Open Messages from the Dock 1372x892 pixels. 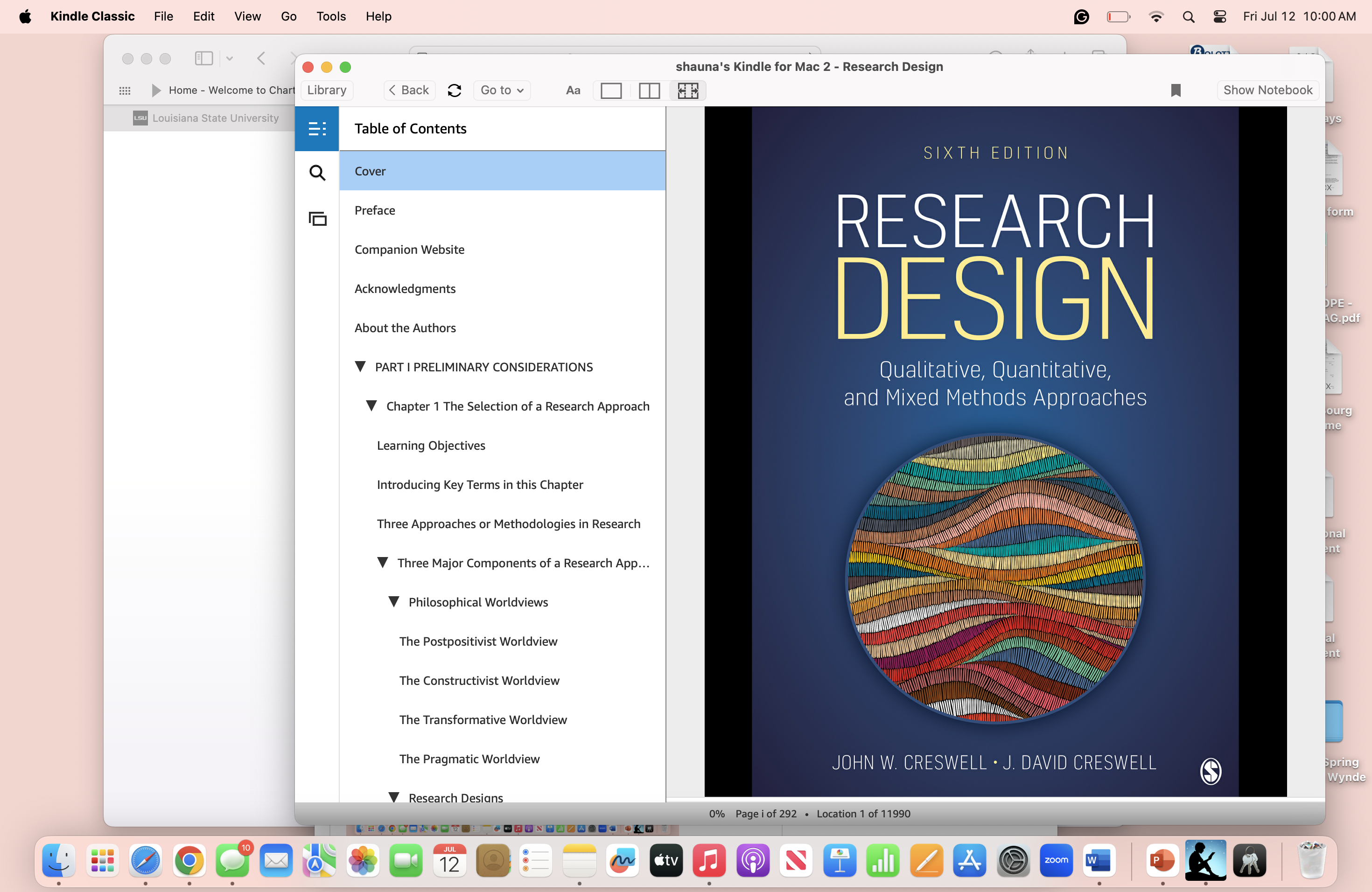[x=232, y=861]
